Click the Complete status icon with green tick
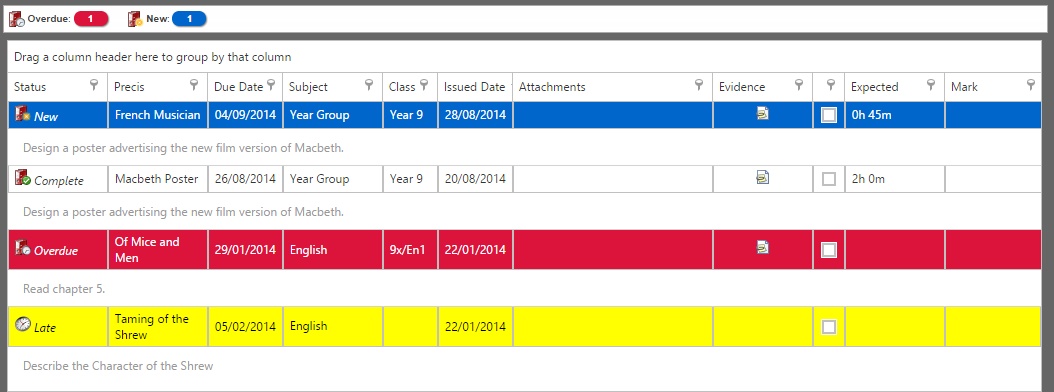1054x392 pixels. click(x=22, y=178)
